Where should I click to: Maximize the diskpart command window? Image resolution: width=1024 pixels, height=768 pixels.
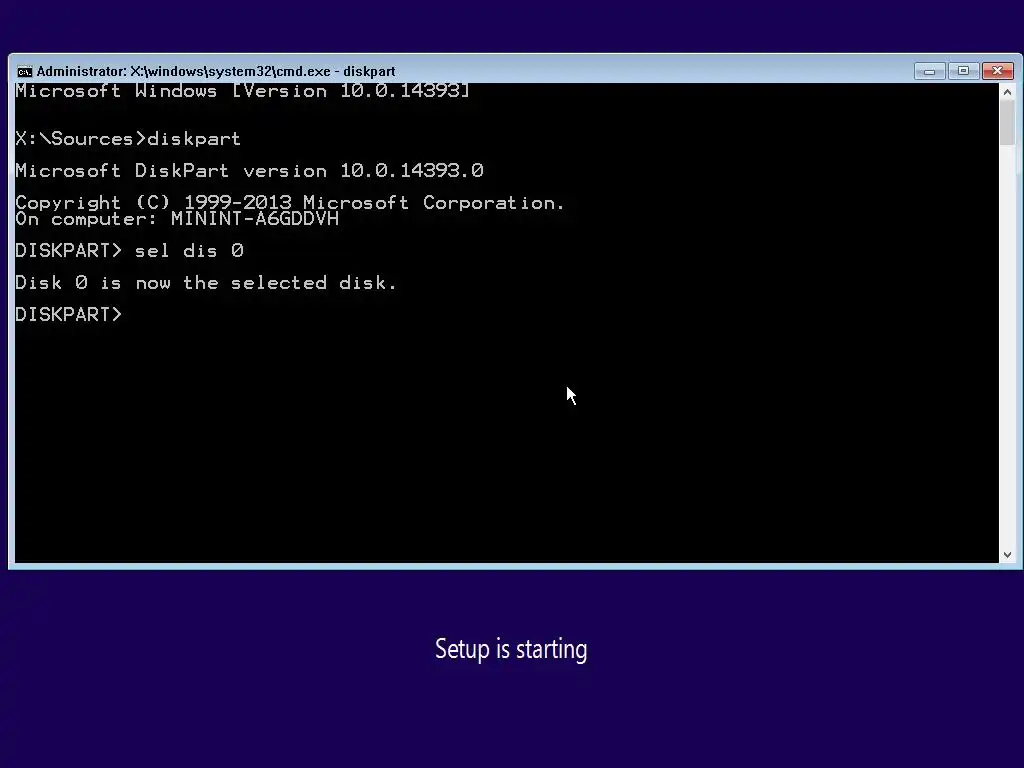963,71
